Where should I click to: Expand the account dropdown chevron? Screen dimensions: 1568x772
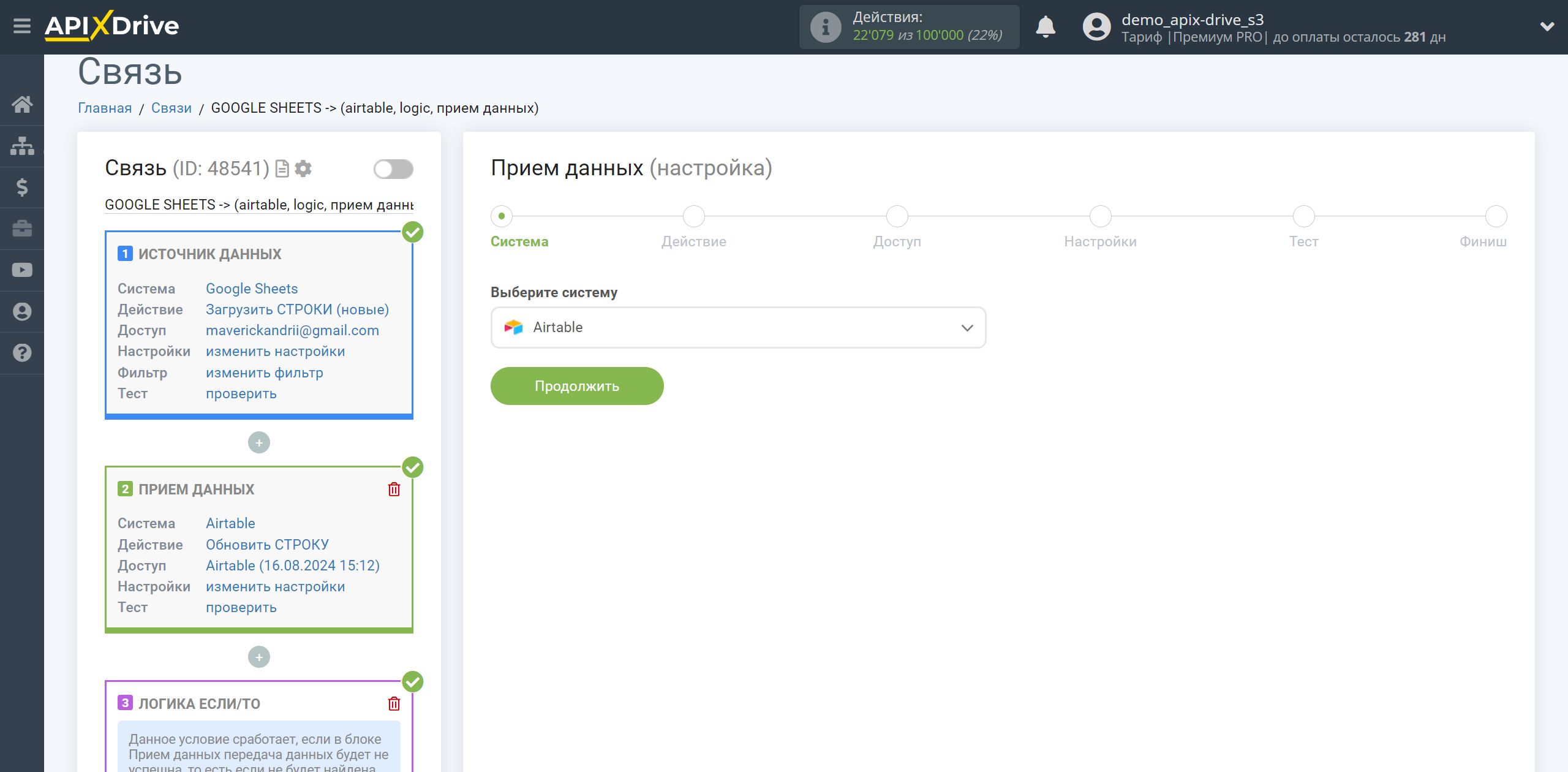(1547, 26)
